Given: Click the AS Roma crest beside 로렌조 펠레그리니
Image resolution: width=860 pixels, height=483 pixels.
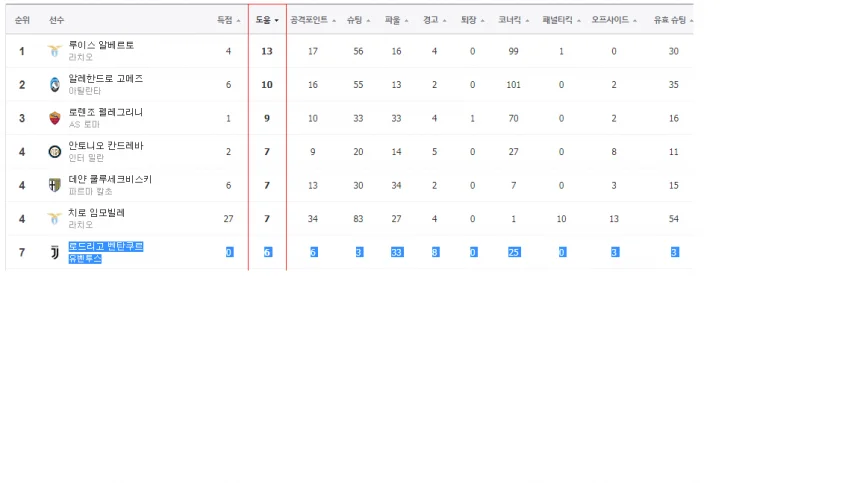Looking at the screenshot, I should click(54, 118).
